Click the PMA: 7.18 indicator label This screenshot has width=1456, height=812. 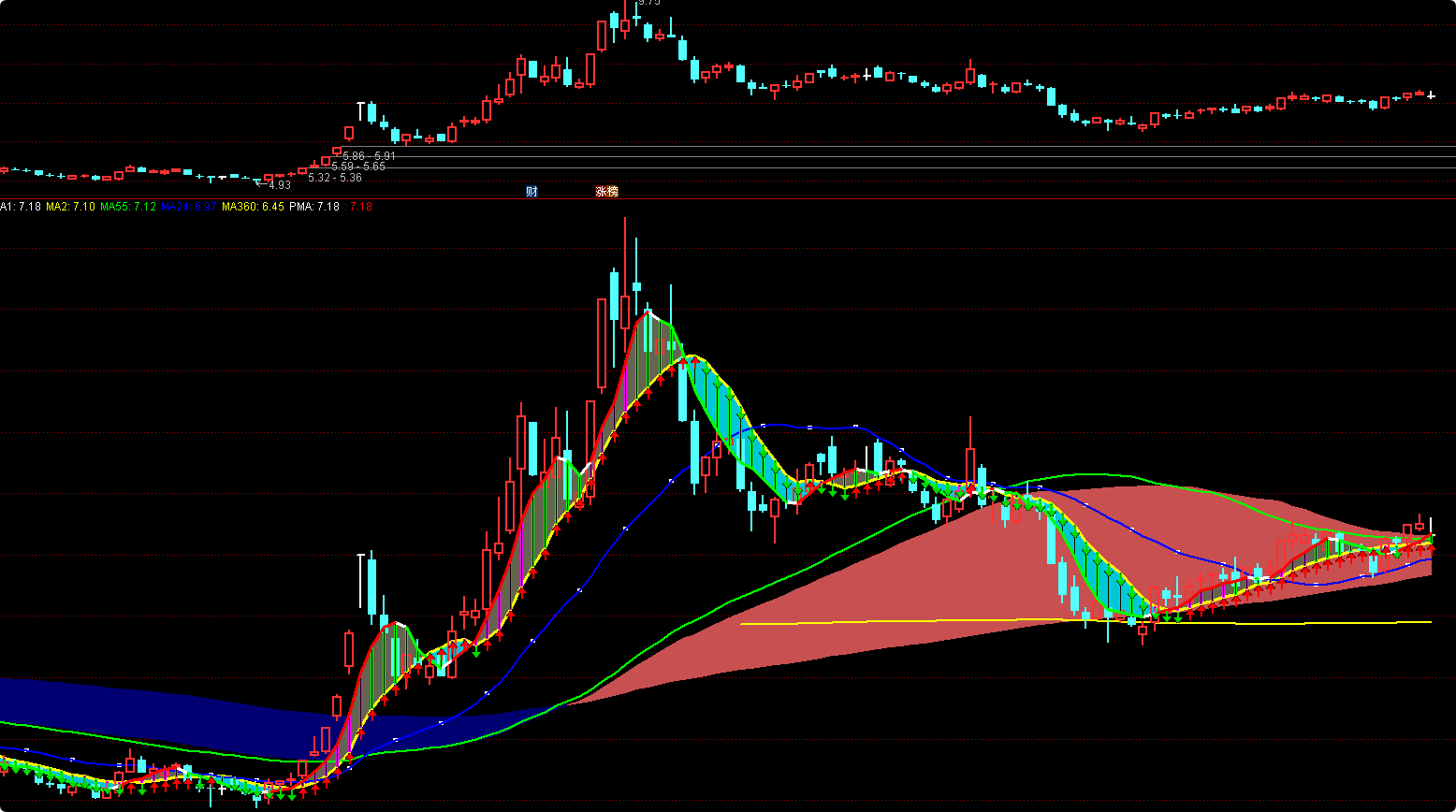click(313, 207)
